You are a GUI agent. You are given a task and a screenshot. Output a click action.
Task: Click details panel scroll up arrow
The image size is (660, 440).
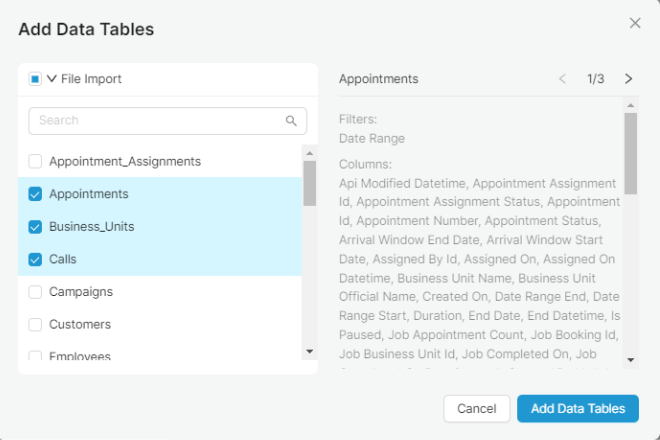(x=631, y=105)
